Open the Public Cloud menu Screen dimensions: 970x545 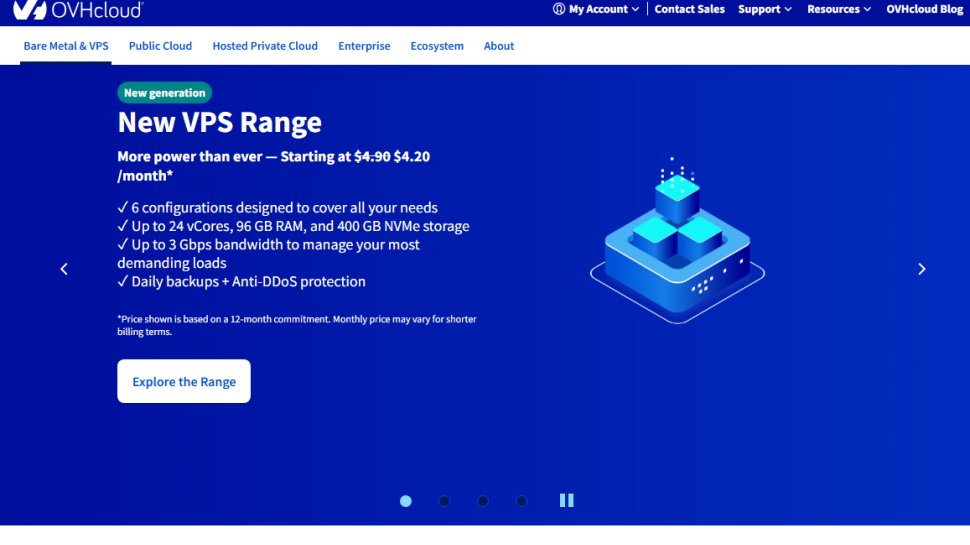pos(160,46)
